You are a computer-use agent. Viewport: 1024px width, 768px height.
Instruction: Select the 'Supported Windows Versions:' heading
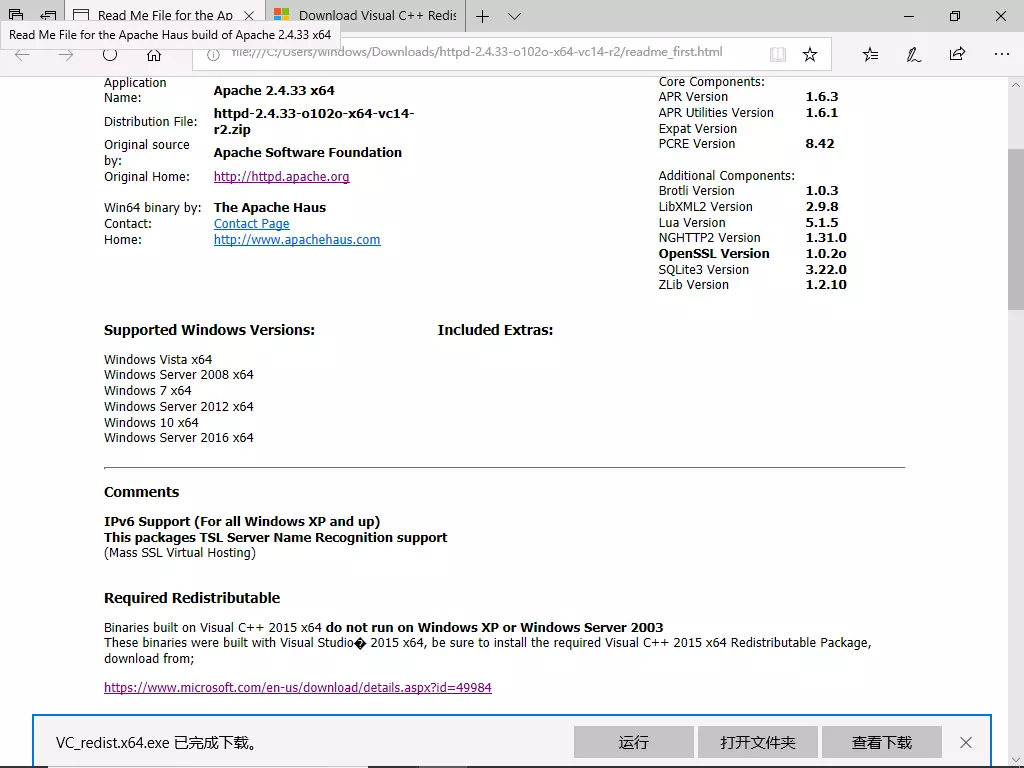click(x=209, y=330)
